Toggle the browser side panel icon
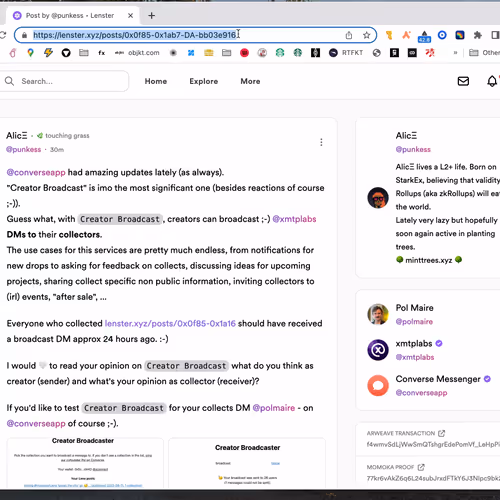 pos(496,35)
